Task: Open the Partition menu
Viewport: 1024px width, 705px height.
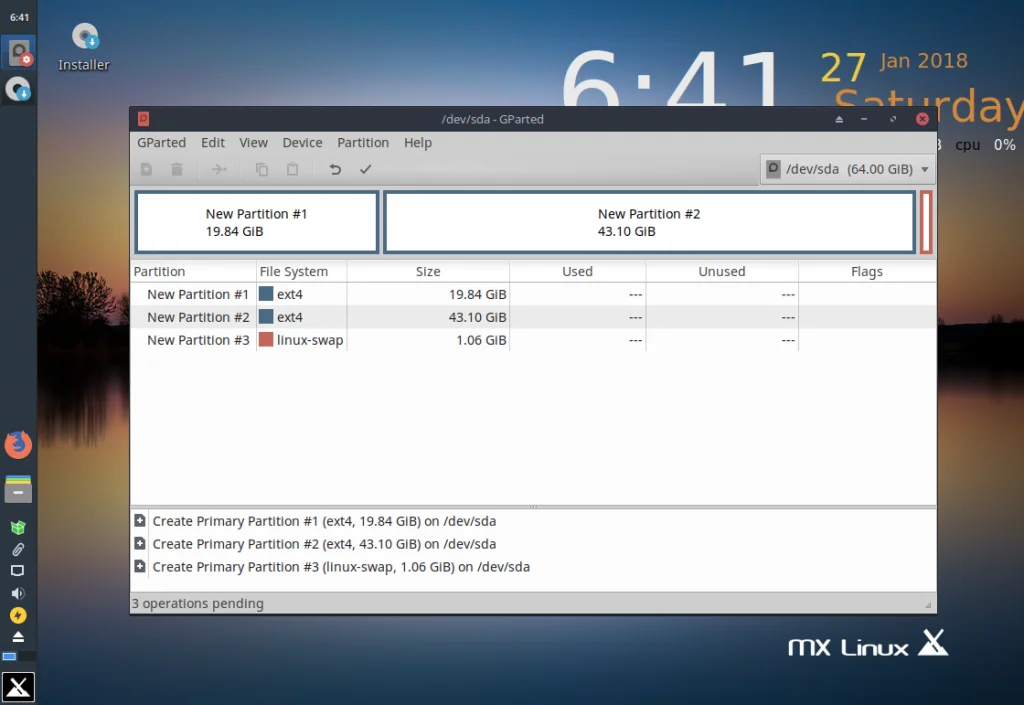Action: (x=362, y=143)
